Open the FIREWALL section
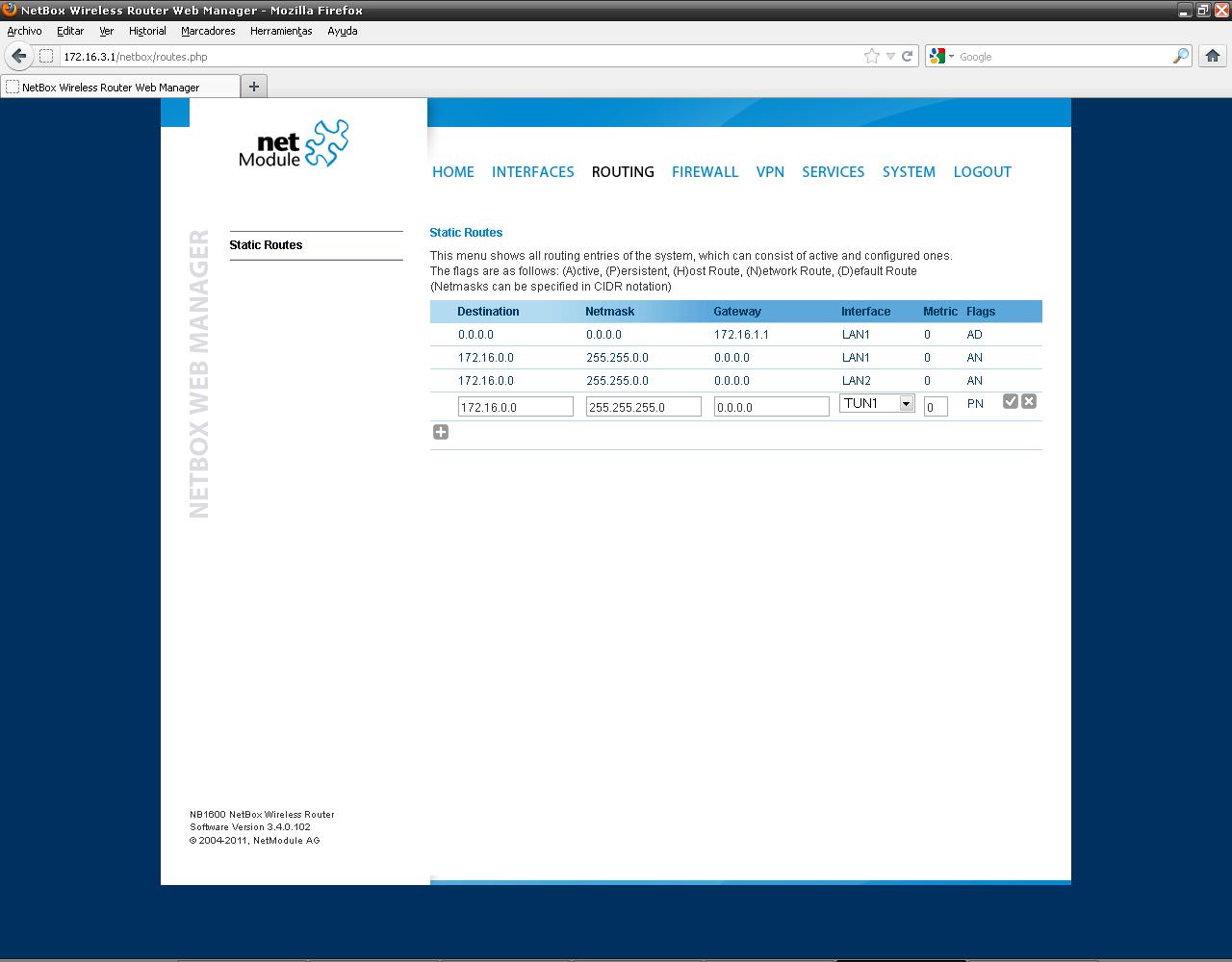 [x=706, y=172]
